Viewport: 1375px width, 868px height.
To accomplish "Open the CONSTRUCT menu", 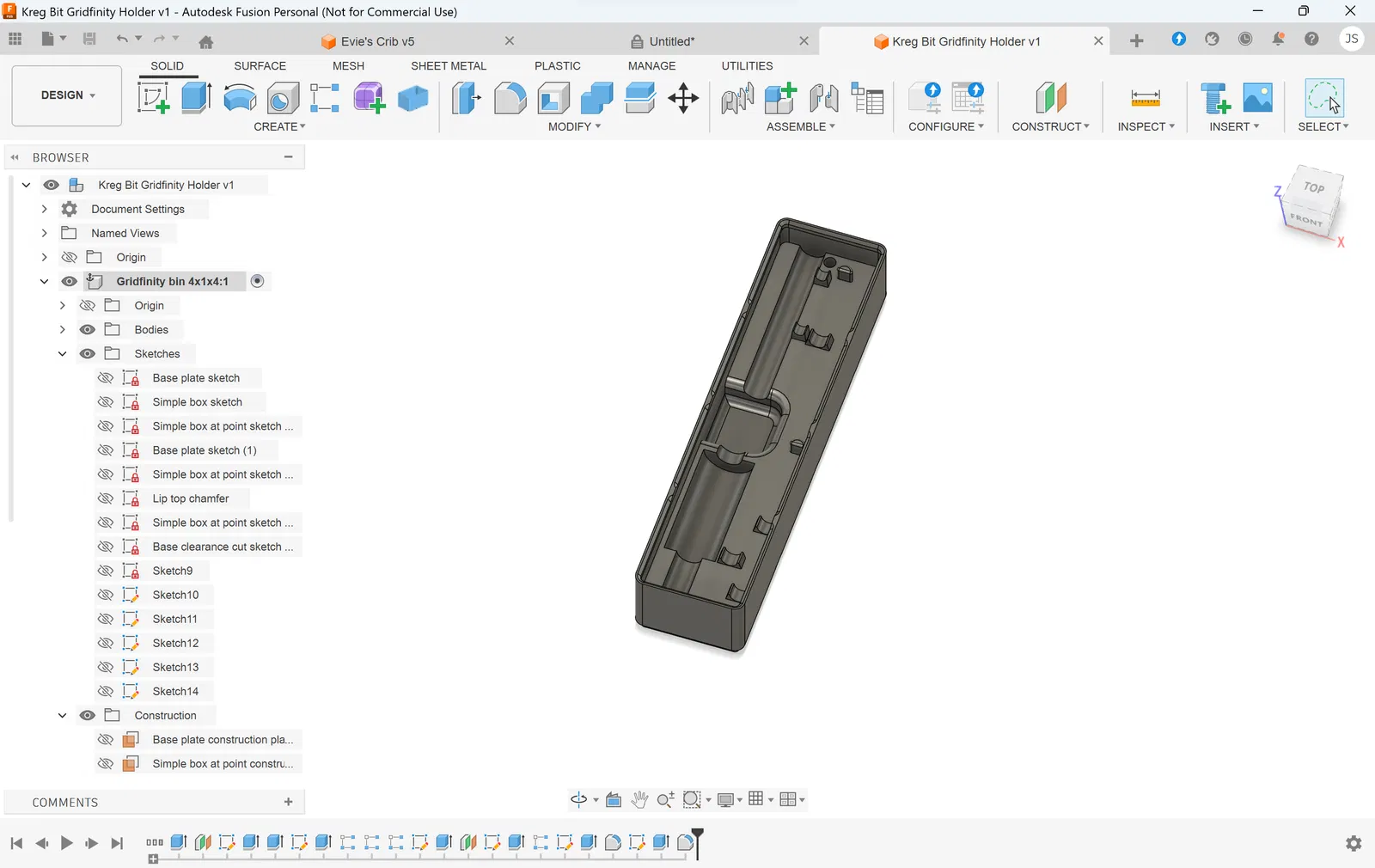I will click(1050, 126).
